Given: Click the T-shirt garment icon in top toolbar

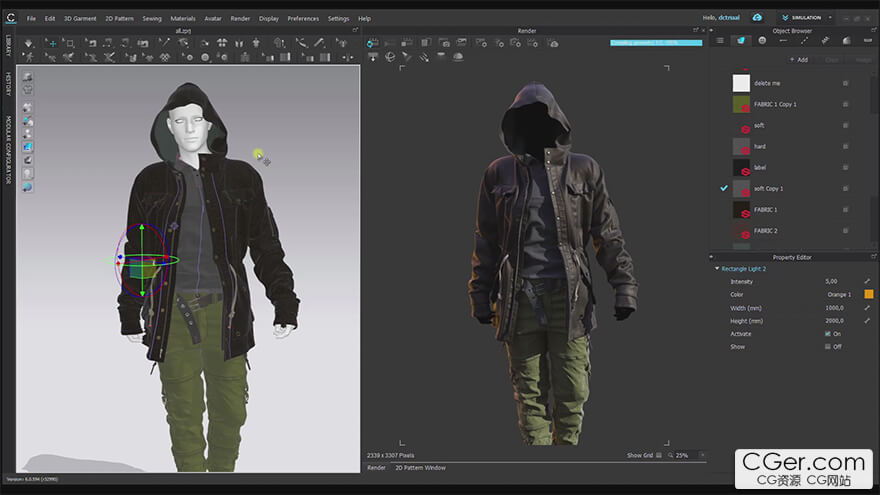Looking at the screenshot, I should click(256, 43).
